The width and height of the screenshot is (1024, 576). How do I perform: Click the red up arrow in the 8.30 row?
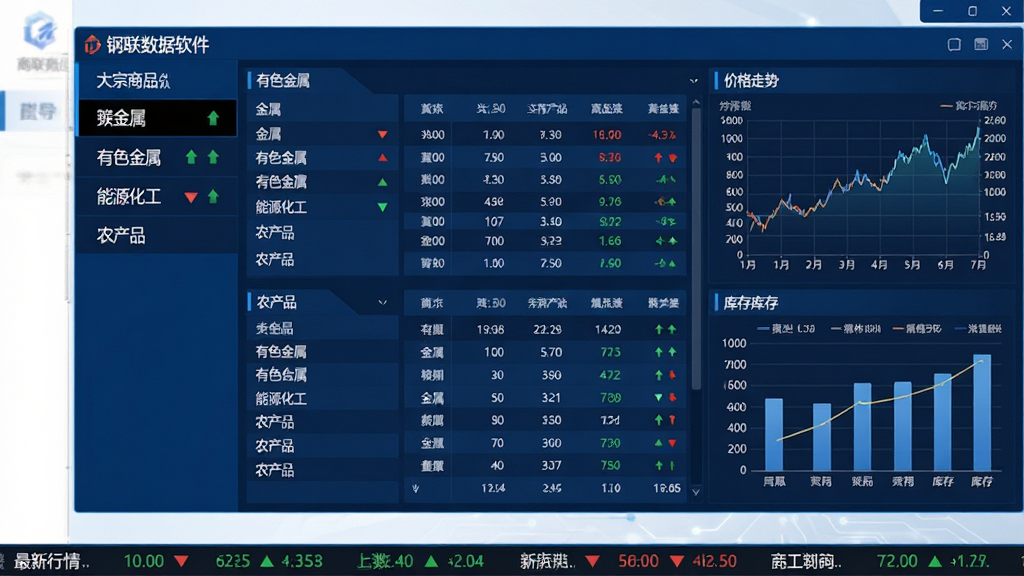tap(658, 157)
